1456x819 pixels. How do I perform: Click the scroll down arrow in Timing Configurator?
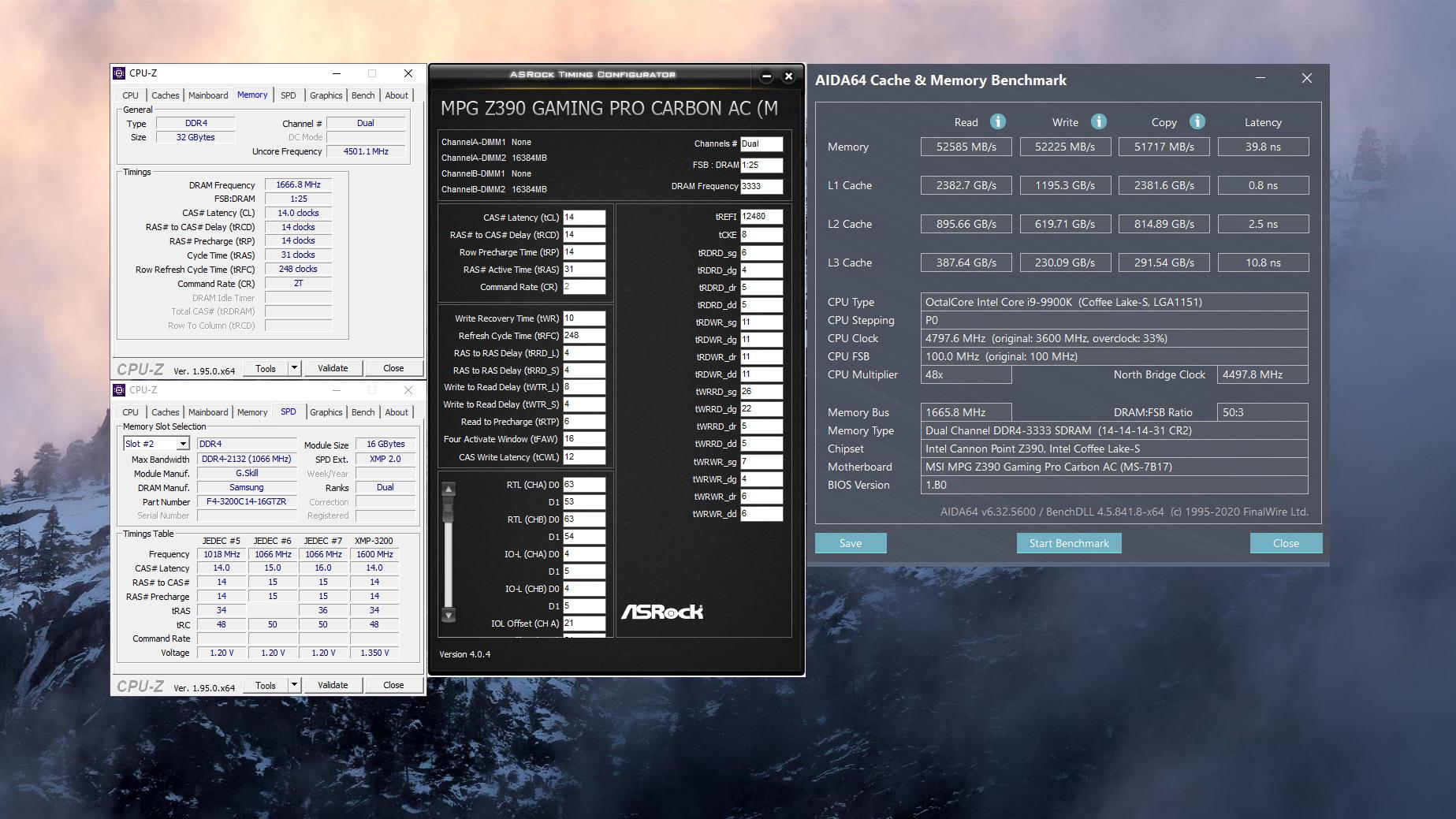pyautogui.click(x=449, y=615)
